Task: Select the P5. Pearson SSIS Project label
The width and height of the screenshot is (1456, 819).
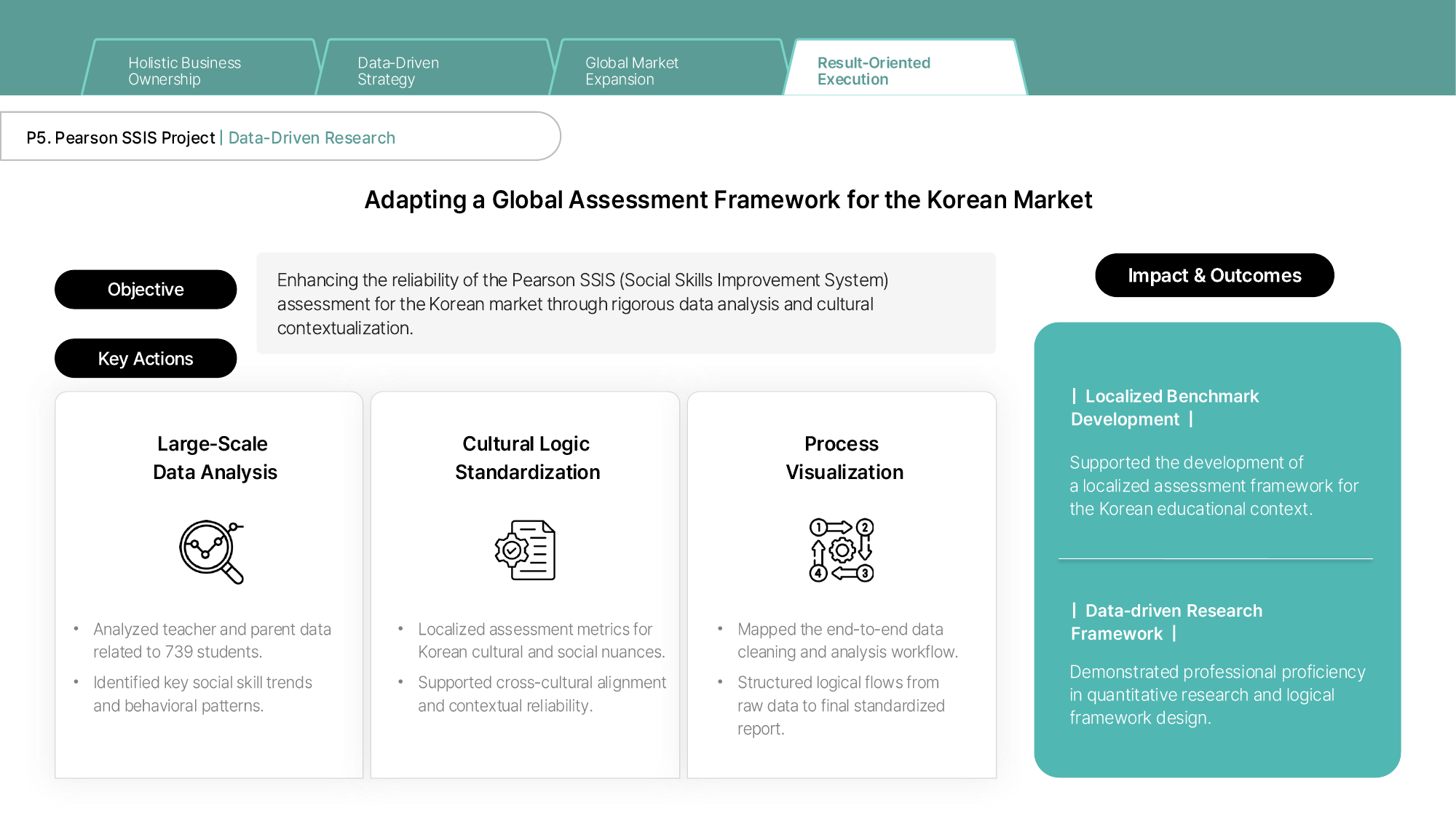Action: (x=121, y=138)
